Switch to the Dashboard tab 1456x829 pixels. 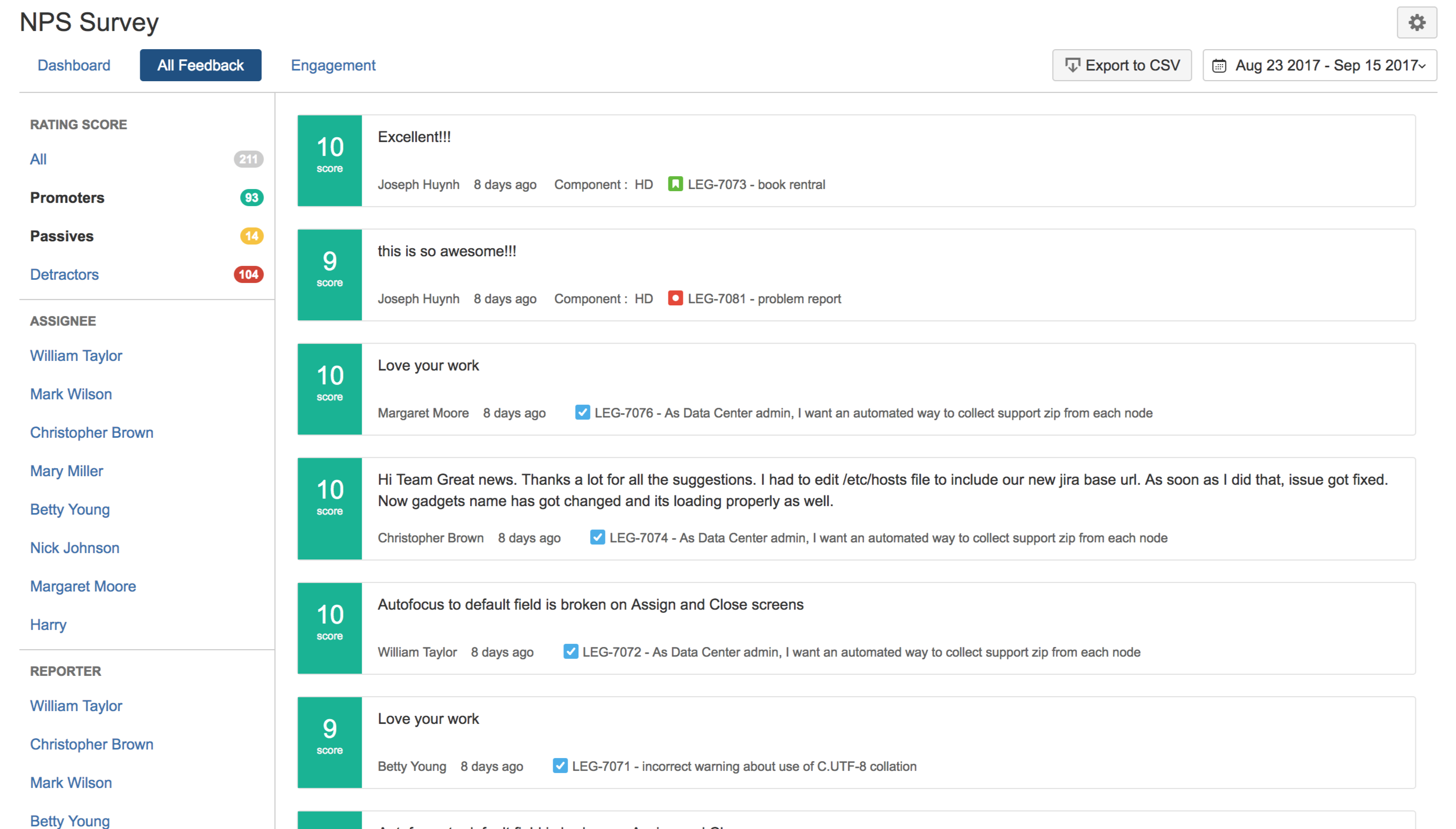74,66
